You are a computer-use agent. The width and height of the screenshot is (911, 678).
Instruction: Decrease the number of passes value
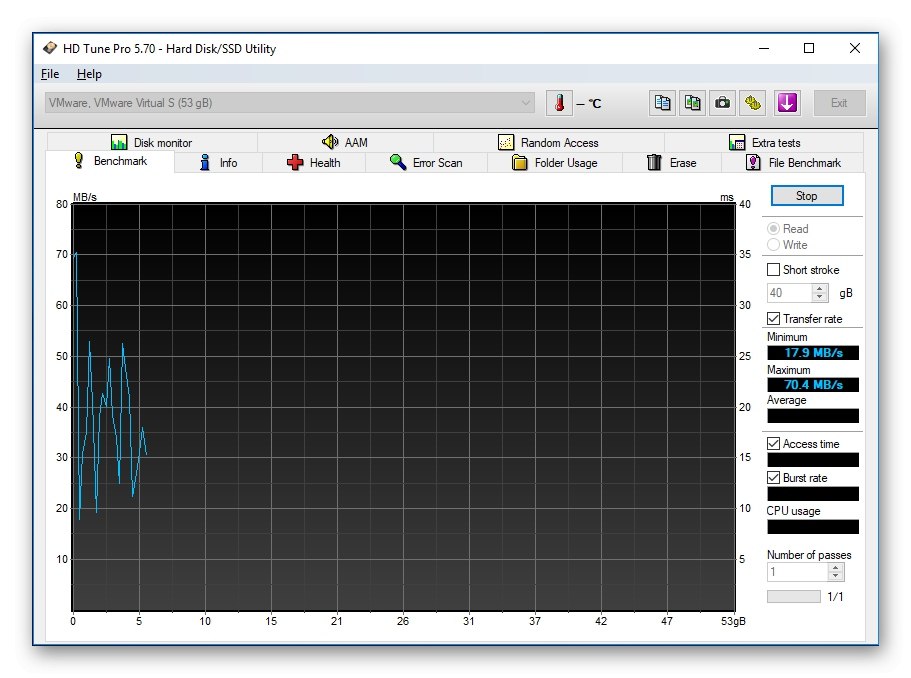coord(836,577)
